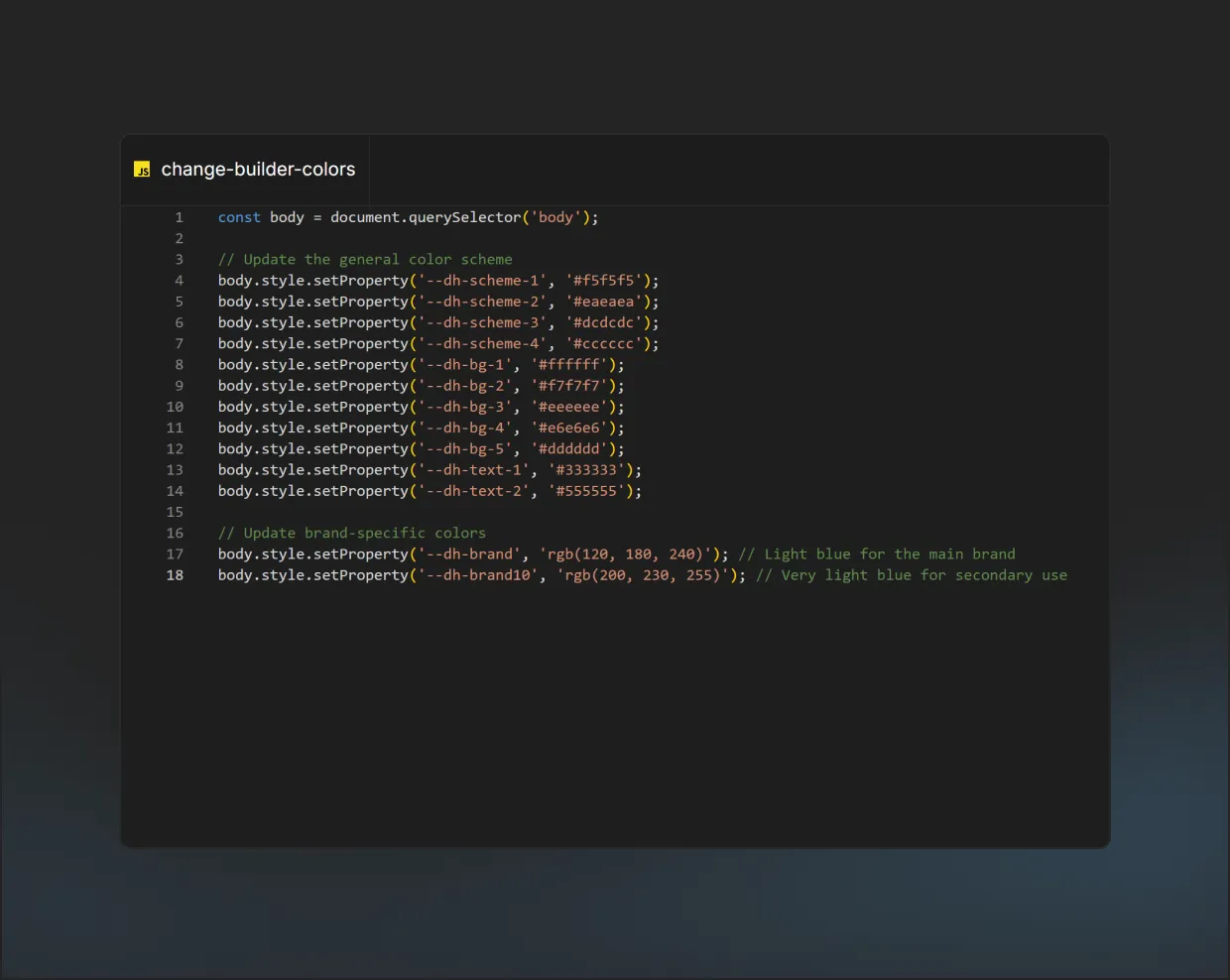Image resolution: width=1230 pixels, height=980 pixels.
Task: Click the '--dh-scheme-3' property name
Action: coord(482,322)
